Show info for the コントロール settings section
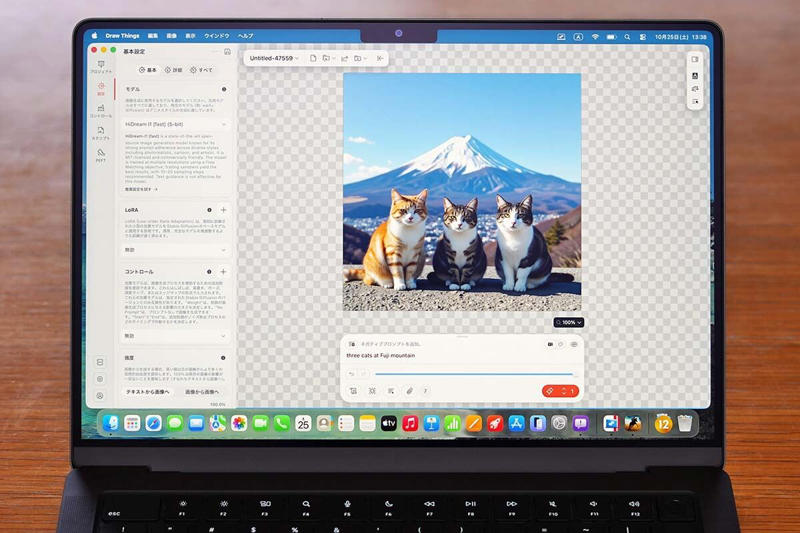The height and width of the screenshot is (533, 800). pyautogui.click(x=209, y=272)
